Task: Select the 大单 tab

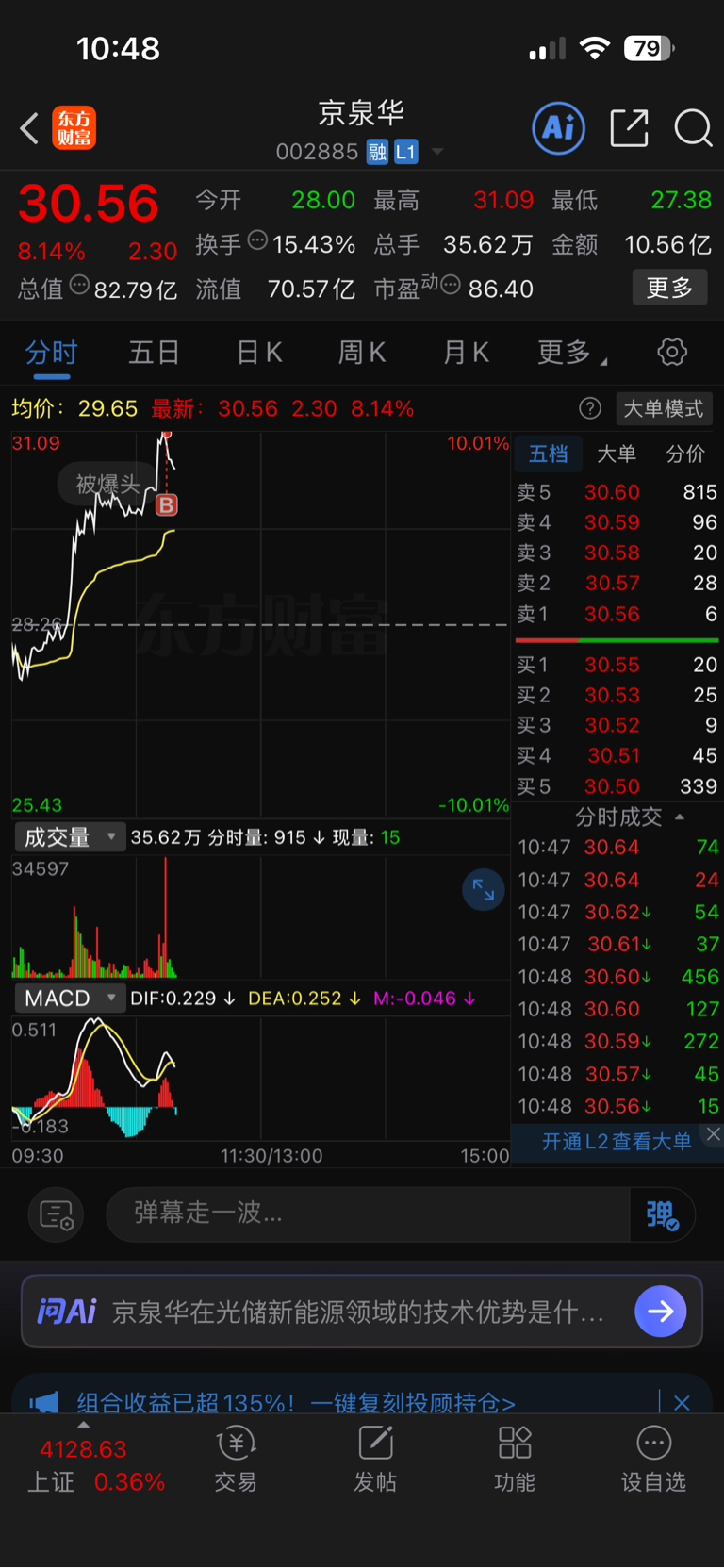Action: [617, 454]
